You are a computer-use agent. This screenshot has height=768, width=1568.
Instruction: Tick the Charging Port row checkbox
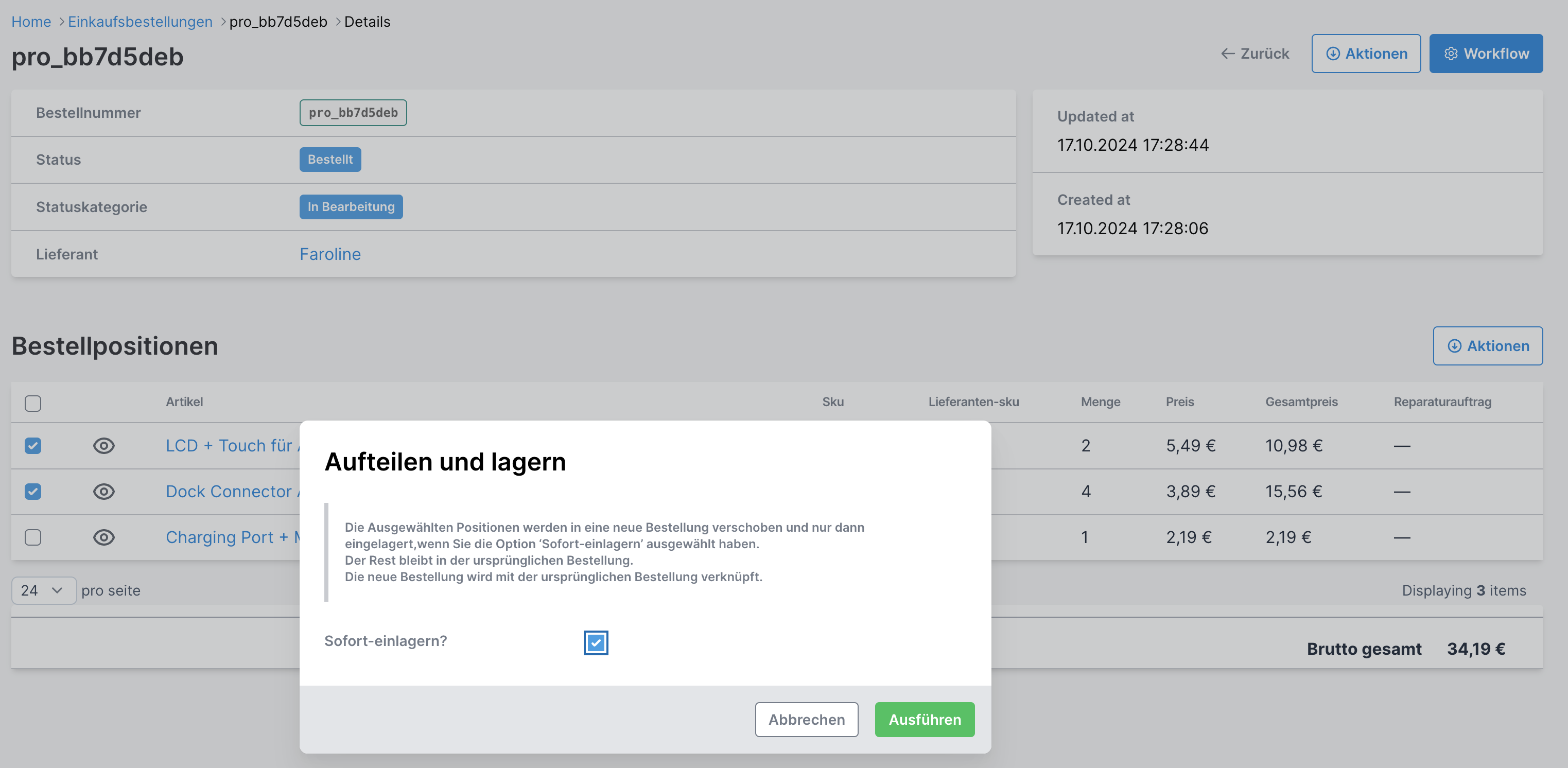[x=33, y=537]
